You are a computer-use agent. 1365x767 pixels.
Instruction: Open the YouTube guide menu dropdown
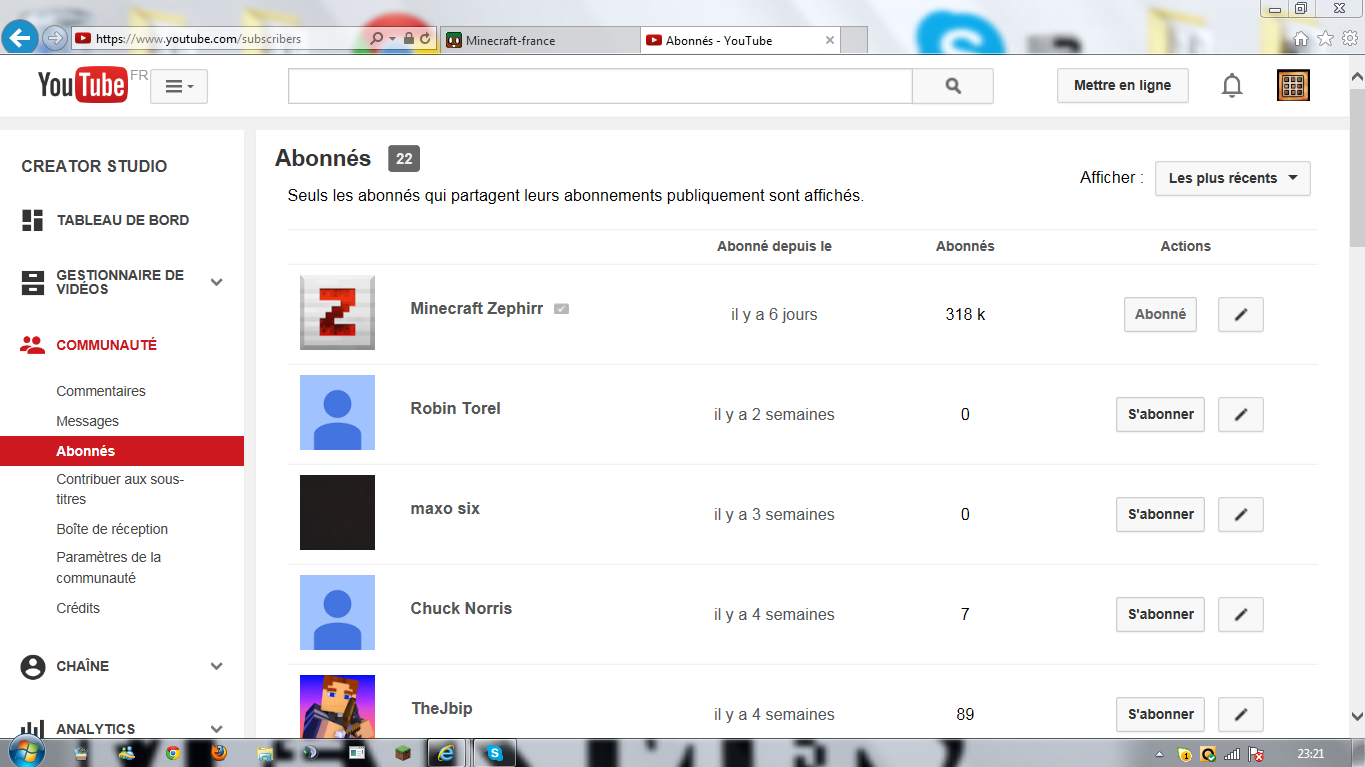pos(179,87)
